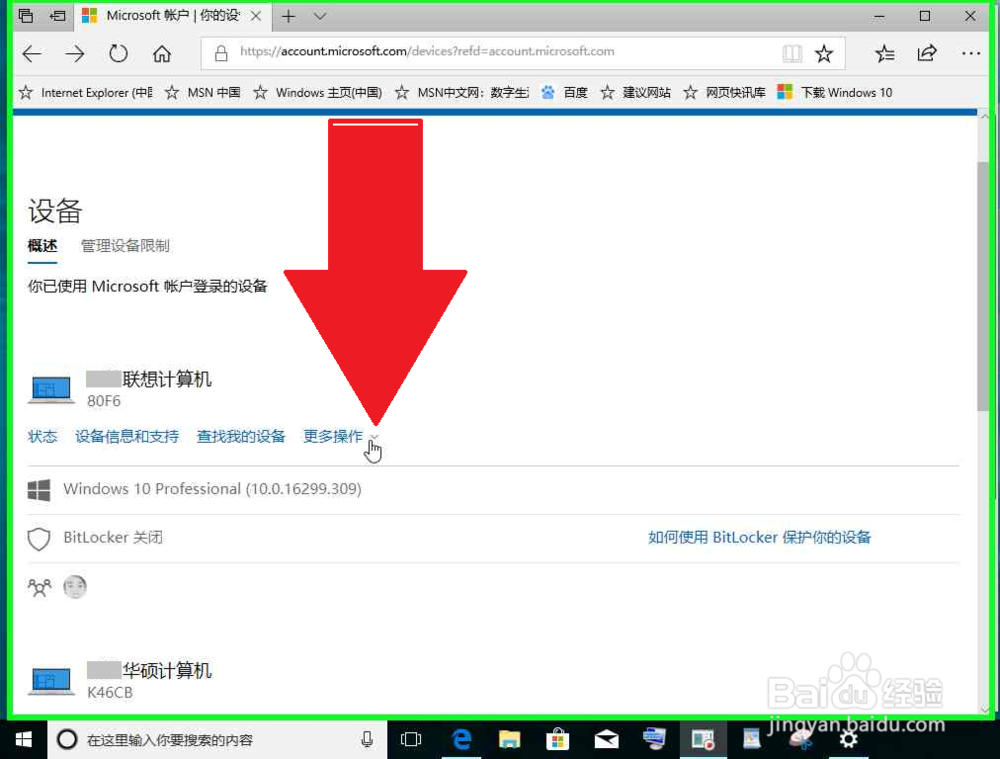Open the Windows Start menu
The width and height of the screenshot is (1000, 759).
(24, 740)
